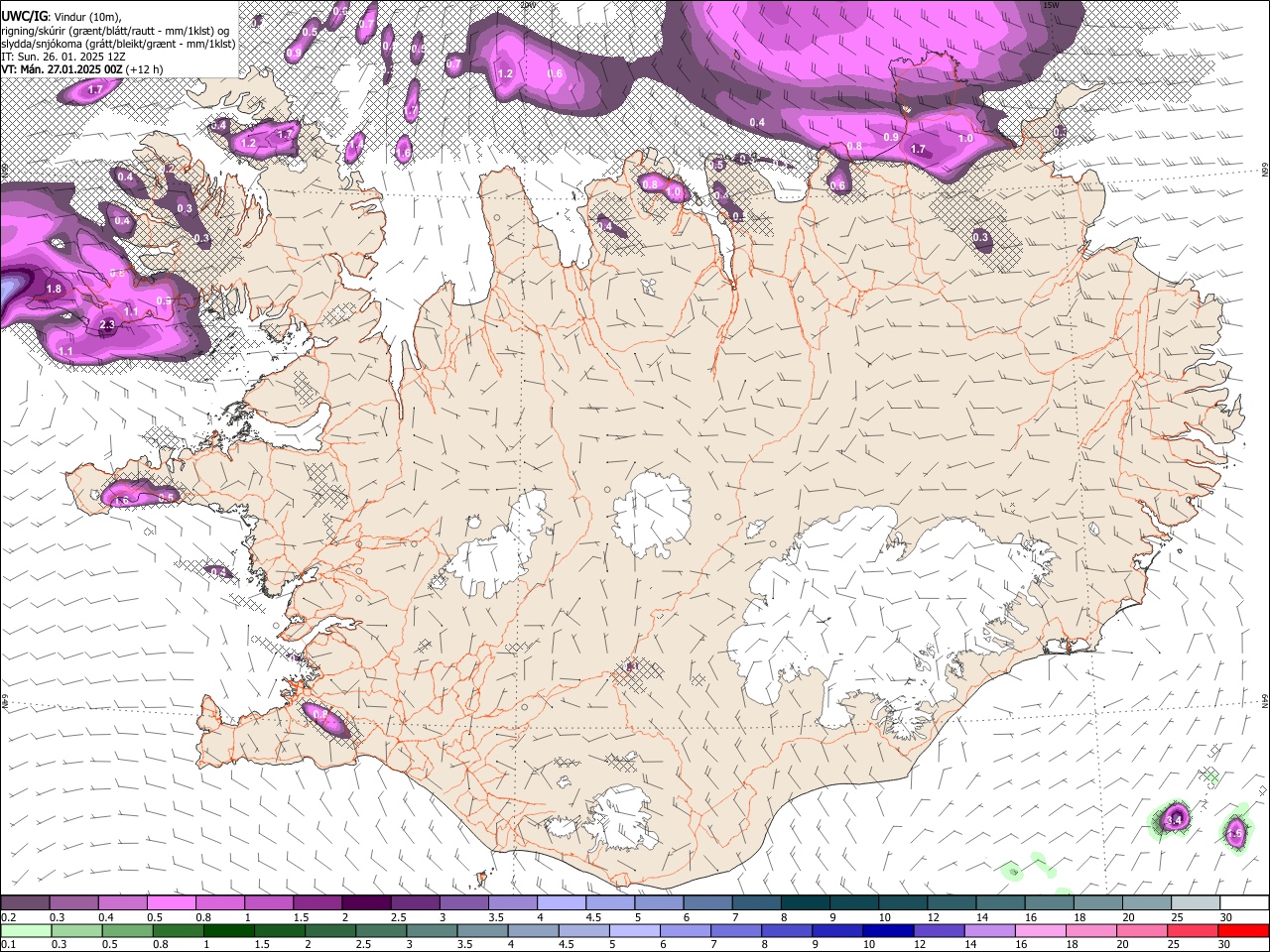Click the '1.8' precipitation value on map
Screen dimensions: 1270x952
[54, 289]
